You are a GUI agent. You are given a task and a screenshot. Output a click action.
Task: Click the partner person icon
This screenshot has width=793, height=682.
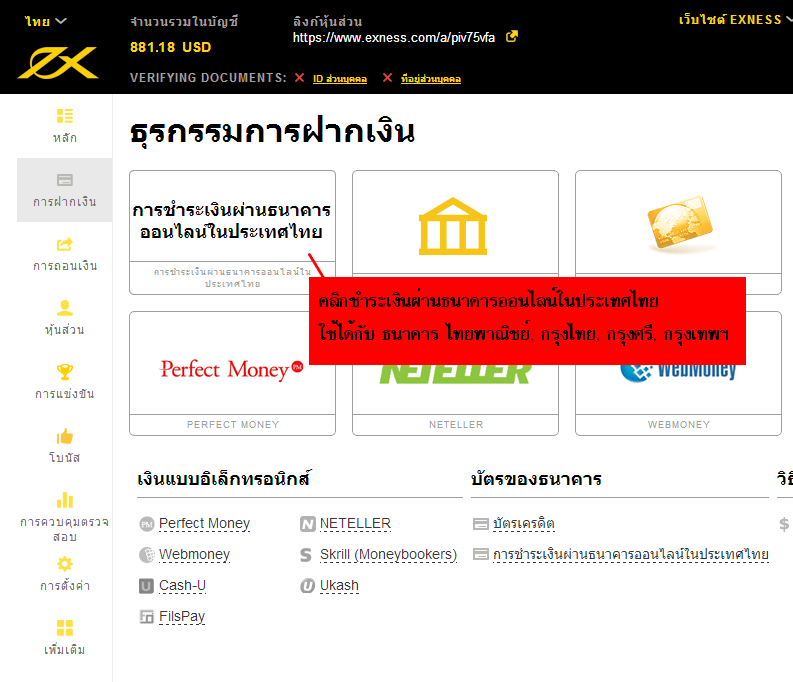[x=65, y=307]
